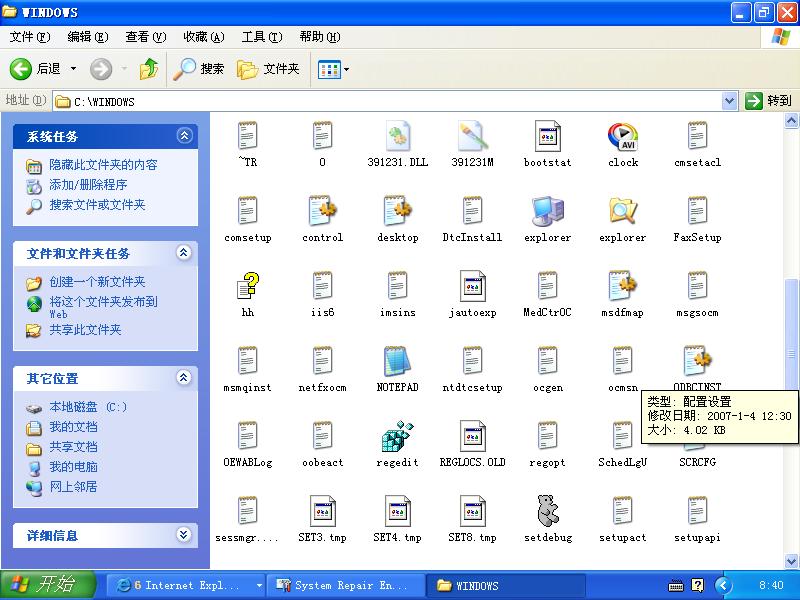Select the ODBCINST settings file icon
The image size is (800, 600).
[x=697, y=361]
